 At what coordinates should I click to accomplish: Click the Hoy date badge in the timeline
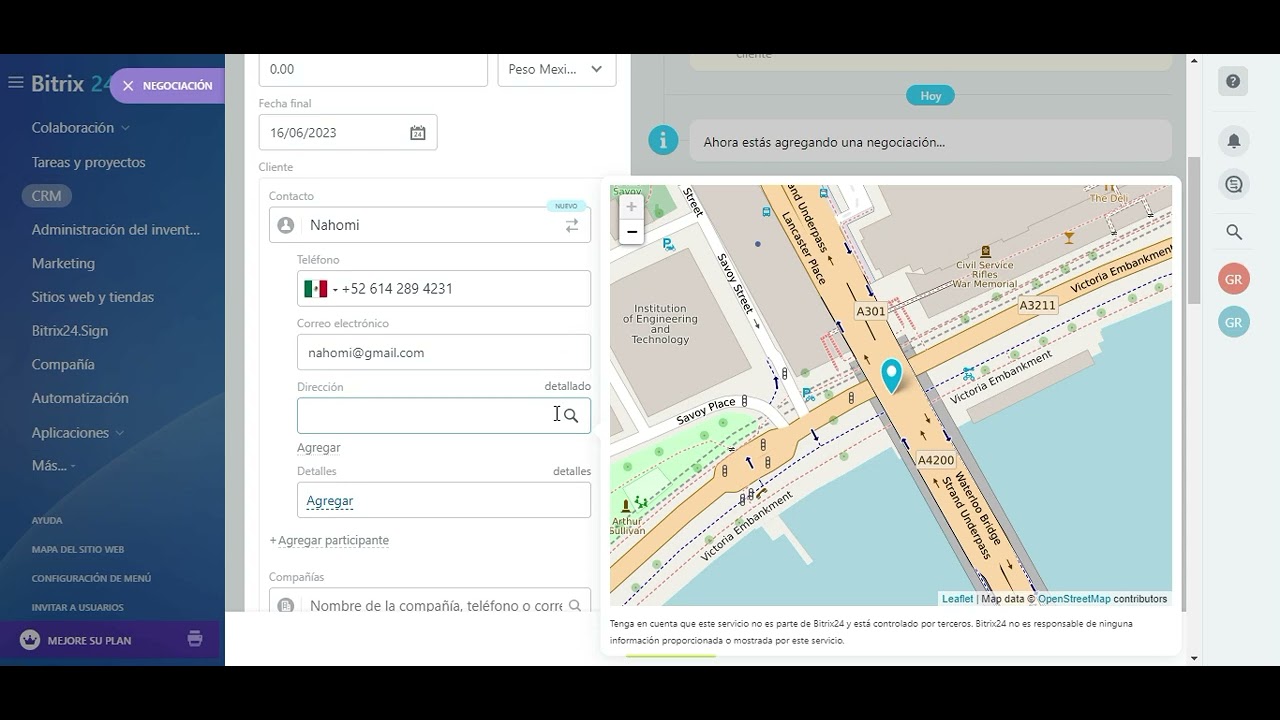(x=931, y=96)
